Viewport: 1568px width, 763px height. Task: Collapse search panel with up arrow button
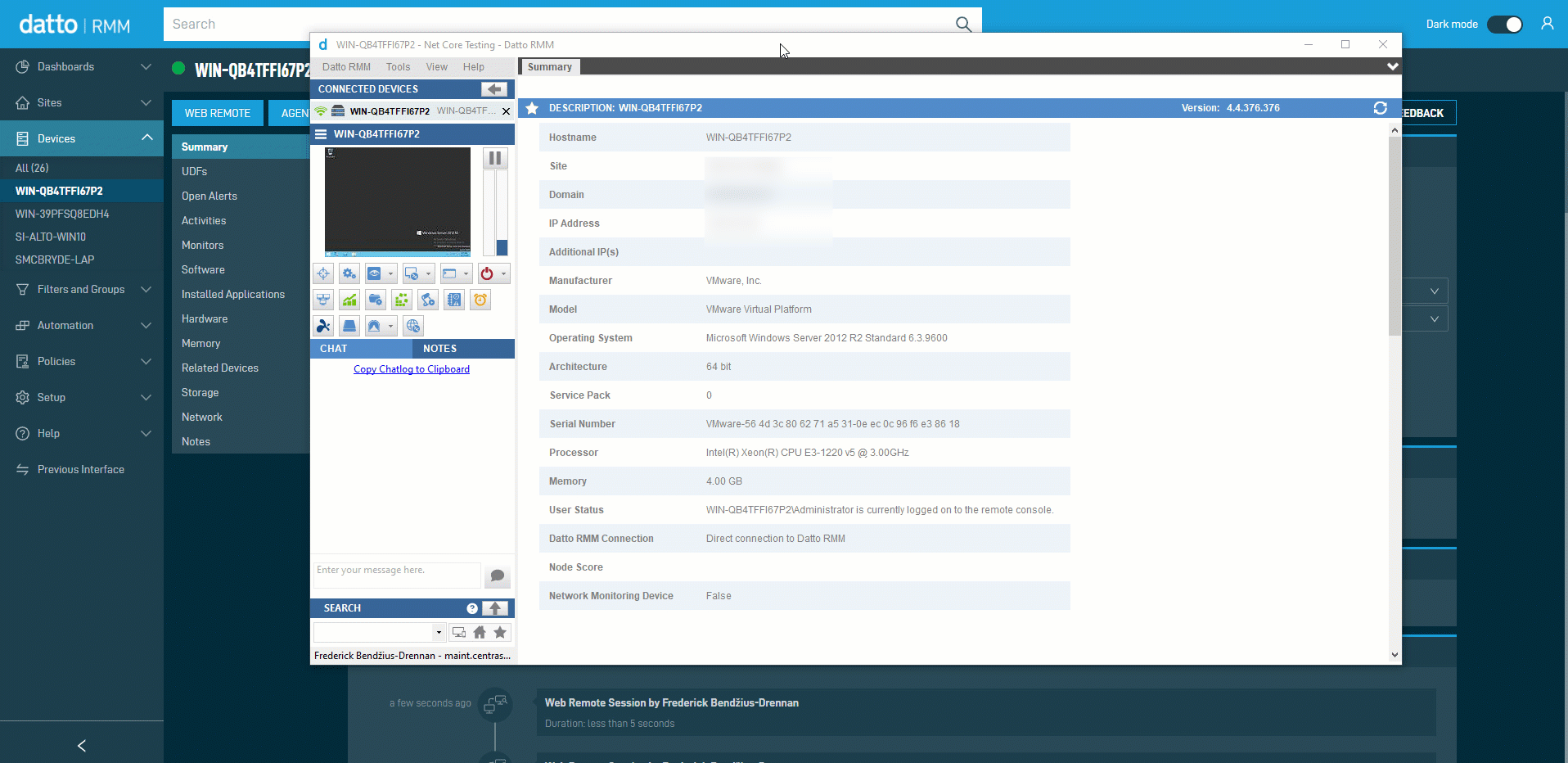click(495, 608)
